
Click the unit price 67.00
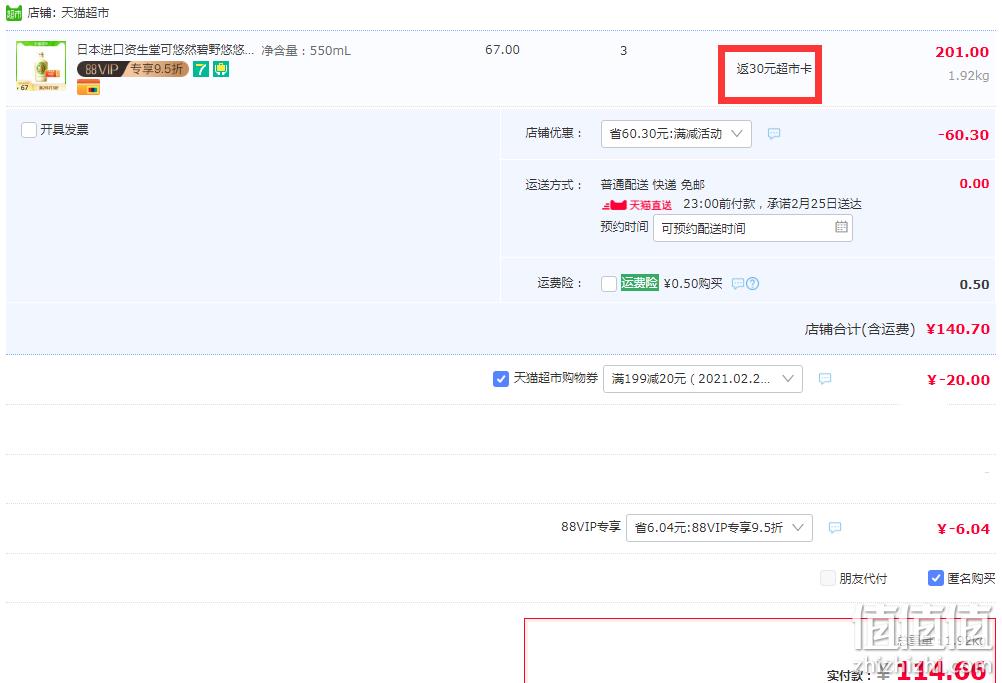tap(502, 50)
